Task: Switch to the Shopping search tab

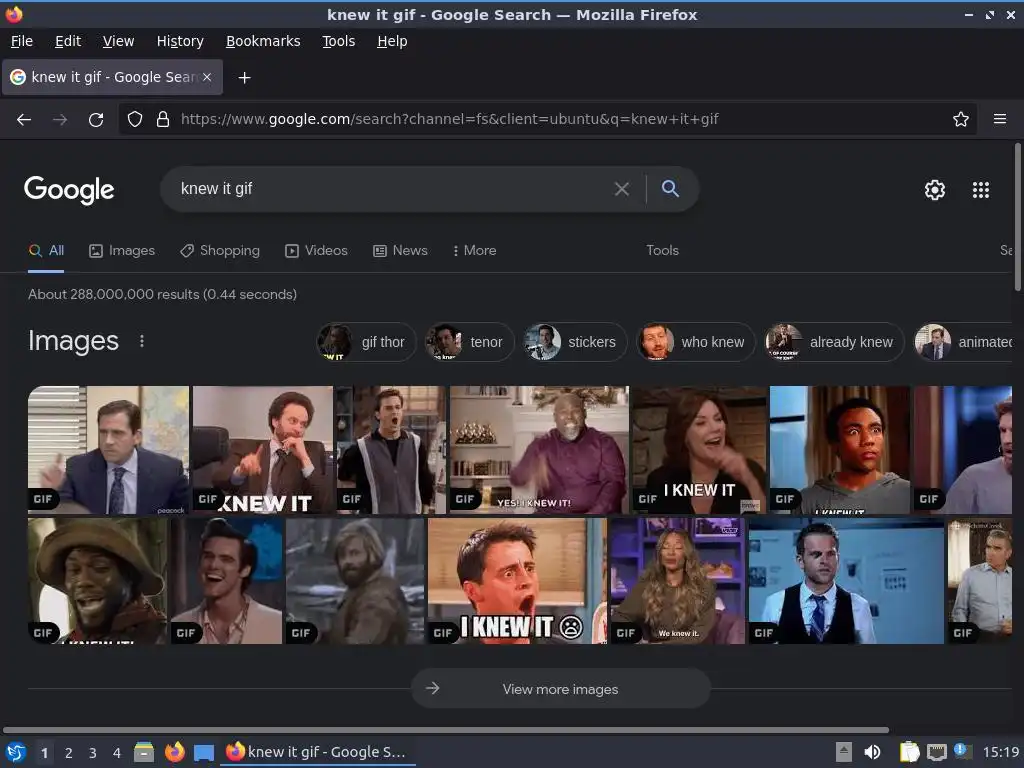Action: click(x=220, y=251)
